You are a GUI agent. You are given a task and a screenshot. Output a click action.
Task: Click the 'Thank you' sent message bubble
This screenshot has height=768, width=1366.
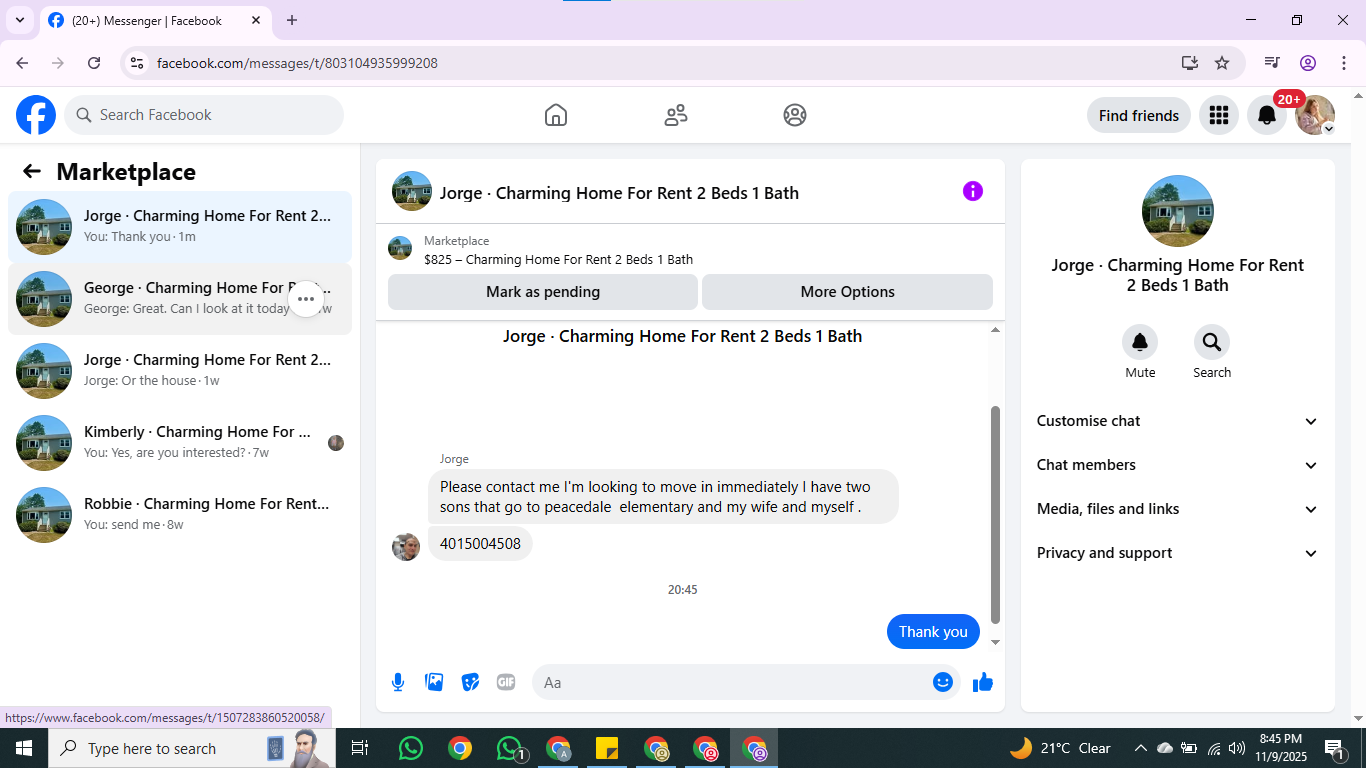click(933, 631)
